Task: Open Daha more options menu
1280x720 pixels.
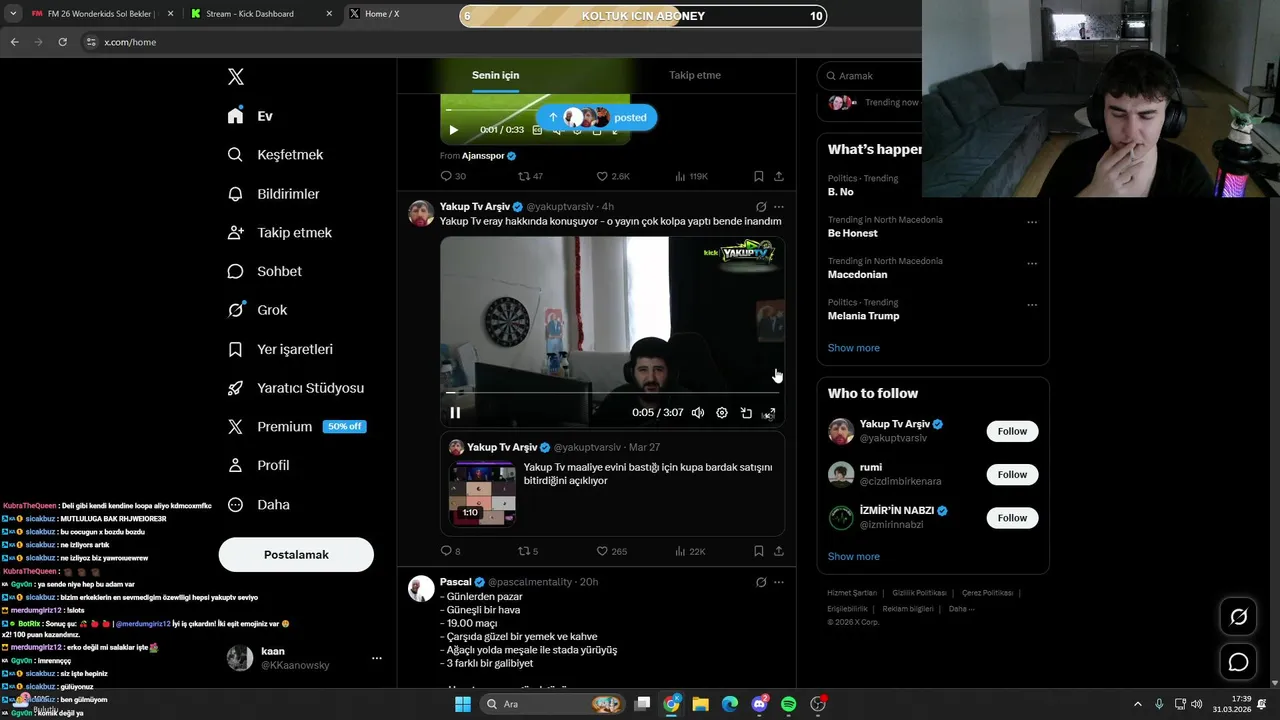Action: click(x=258, y=505)
